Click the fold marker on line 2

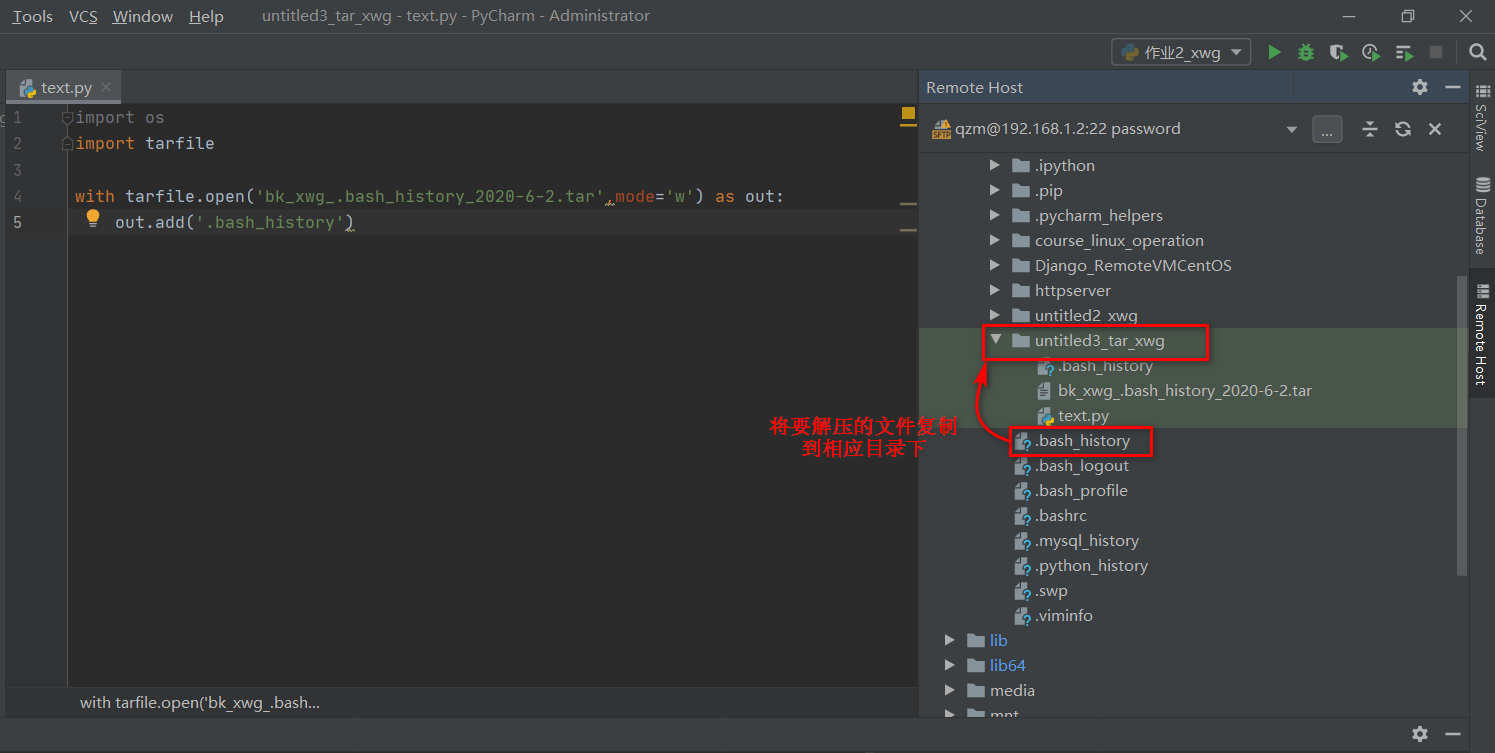click(67, 143)
